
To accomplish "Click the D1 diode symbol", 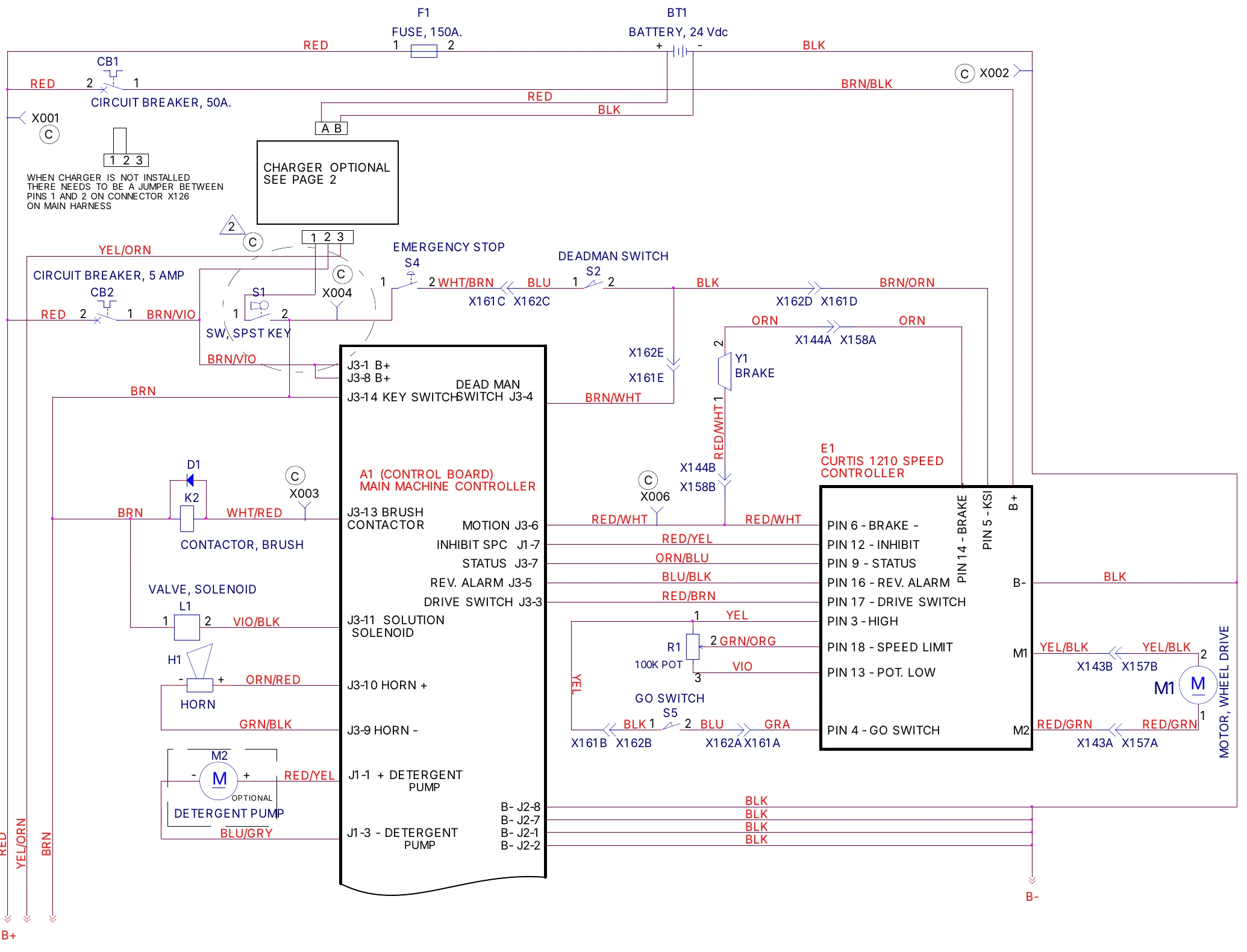I will (190, 480).
